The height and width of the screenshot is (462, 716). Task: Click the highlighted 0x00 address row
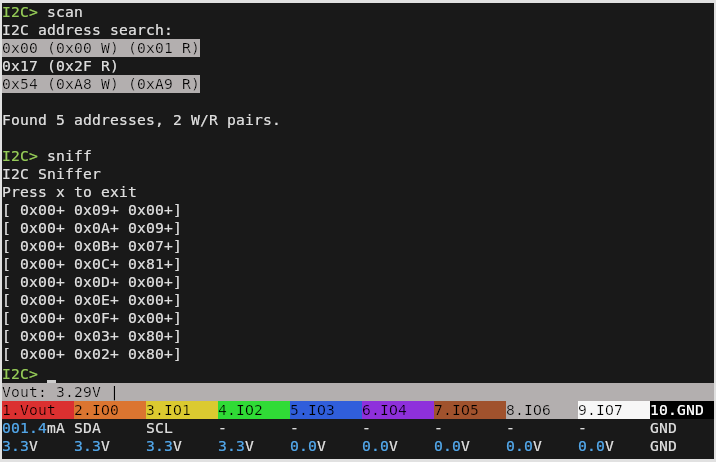click(x=100, y=48)
